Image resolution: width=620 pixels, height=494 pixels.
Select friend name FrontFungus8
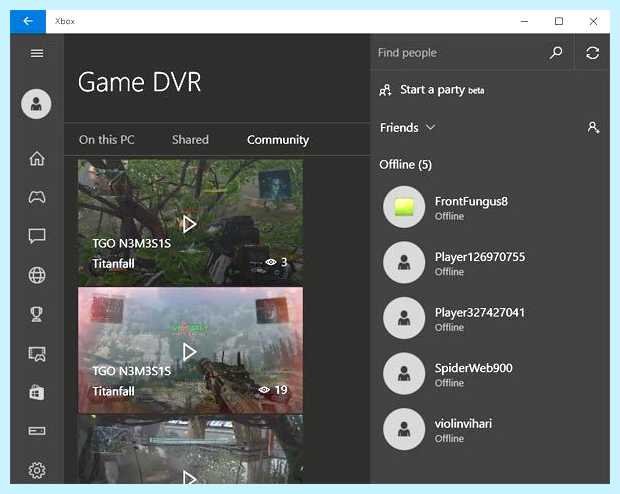coord(471,201)
